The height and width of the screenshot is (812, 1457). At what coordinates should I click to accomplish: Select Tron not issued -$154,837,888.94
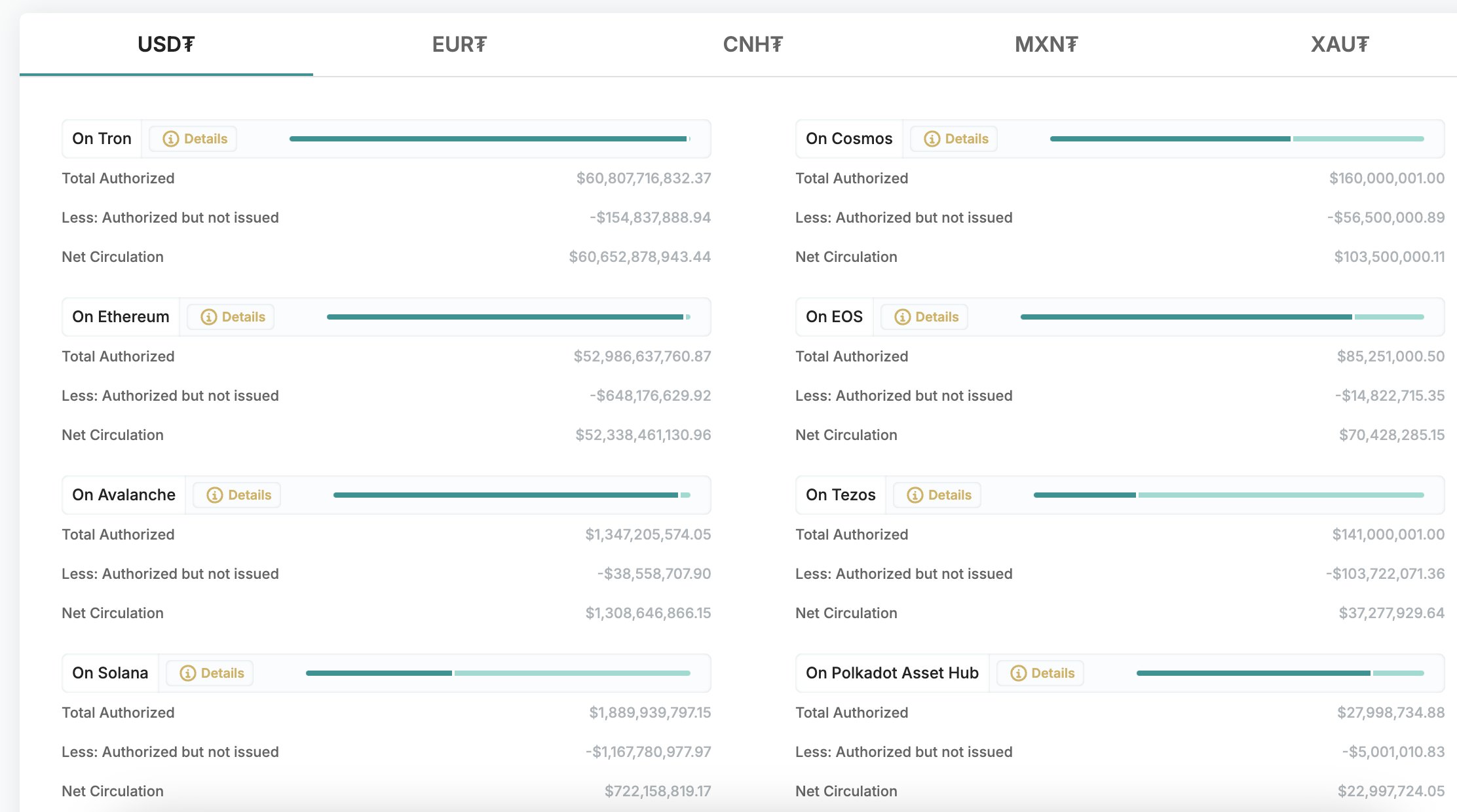click(x=650, y=217)
